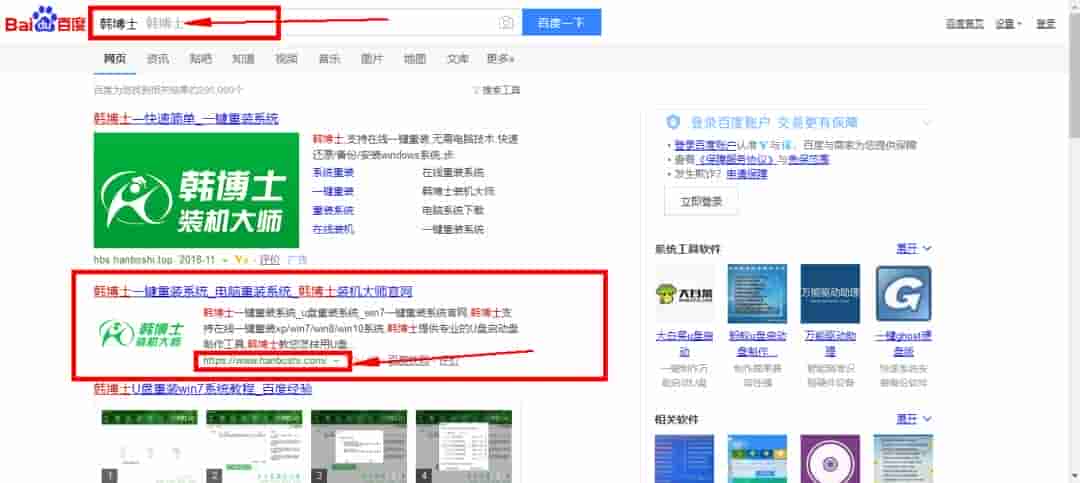The image size is (1080, 483).
Task: Open tutorial thumbnail numbered 1
Action: point(149,446)
